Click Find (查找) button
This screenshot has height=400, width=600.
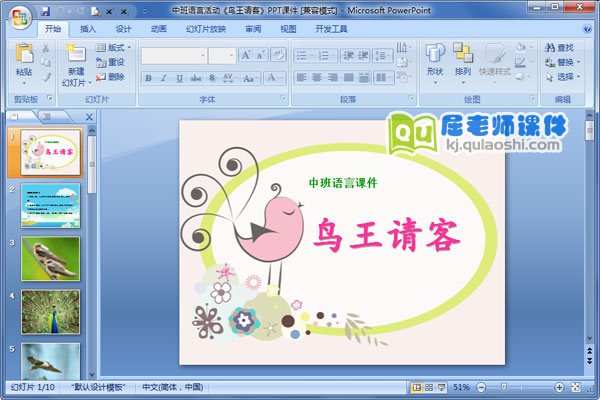point(559,47)
